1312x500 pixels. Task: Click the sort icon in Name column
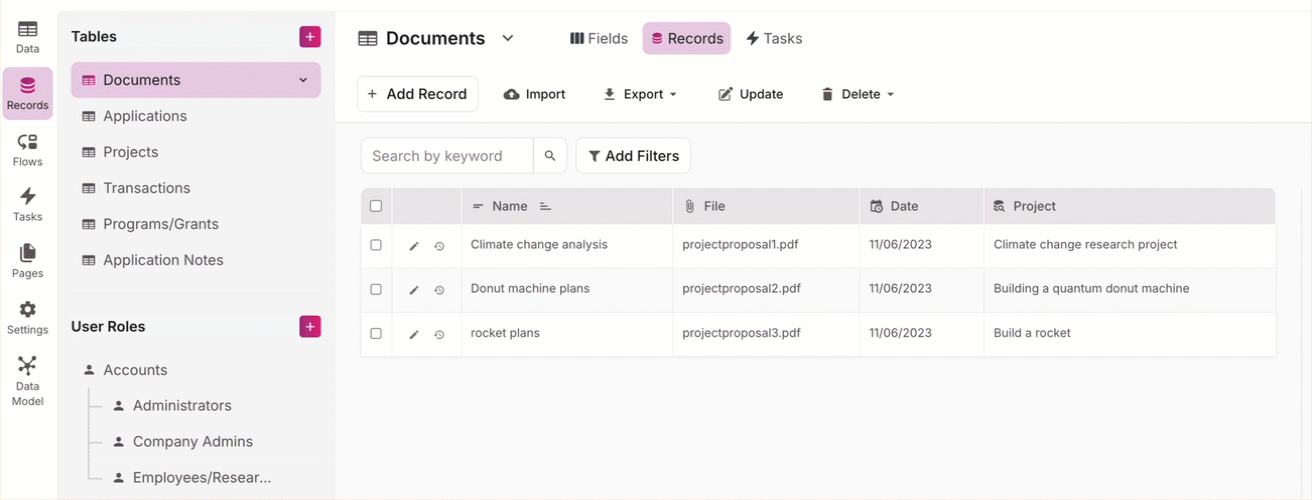point(545,207)
